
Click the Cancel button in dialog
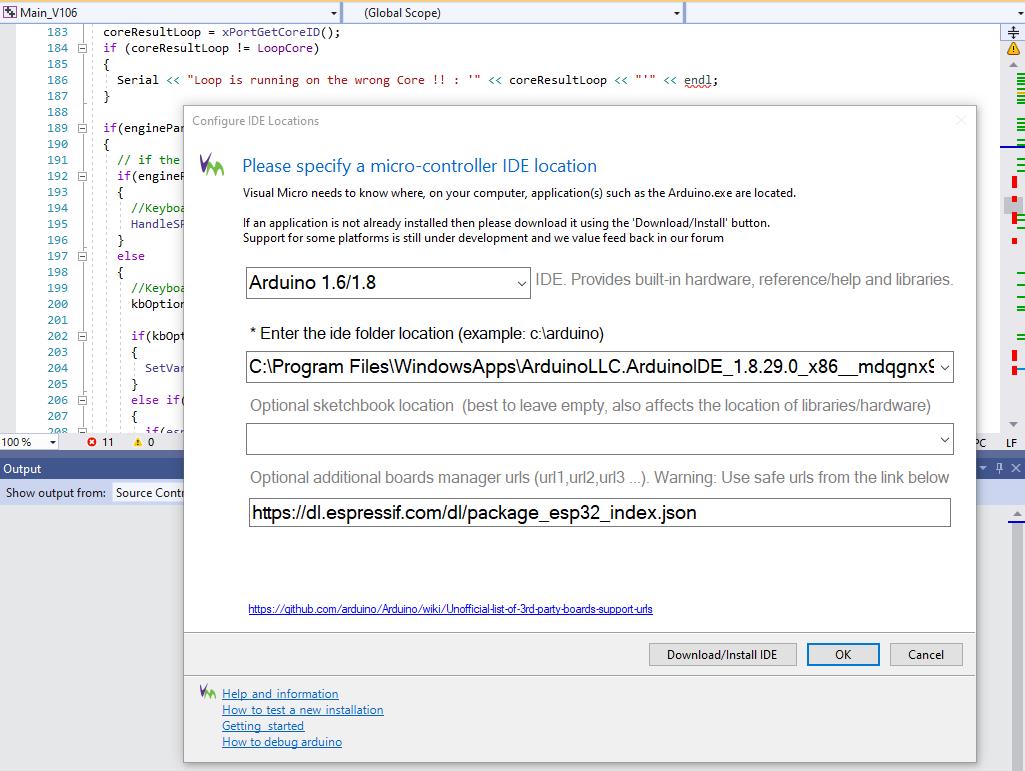tap(926, 655)
